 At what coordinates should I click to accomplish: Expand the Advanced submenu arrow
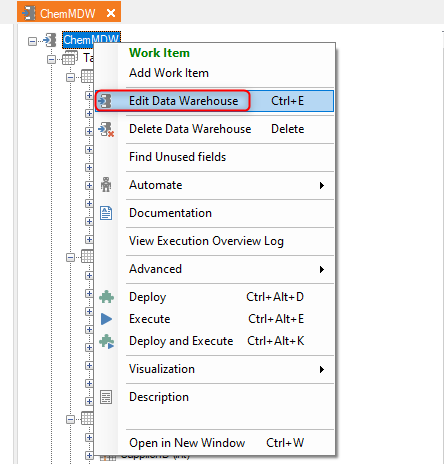click(322, 269)
